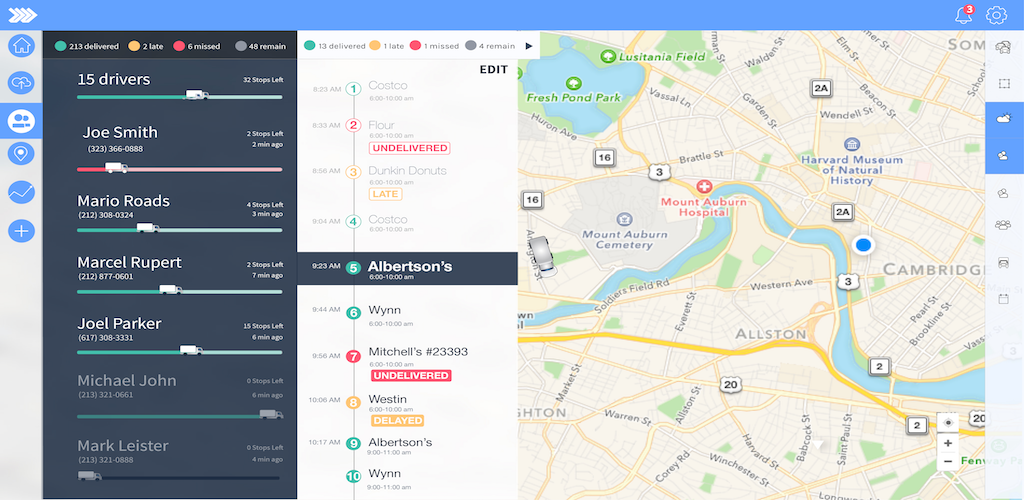Click the vehicles traffic icon on right bar

click(x=1002, y=47)
